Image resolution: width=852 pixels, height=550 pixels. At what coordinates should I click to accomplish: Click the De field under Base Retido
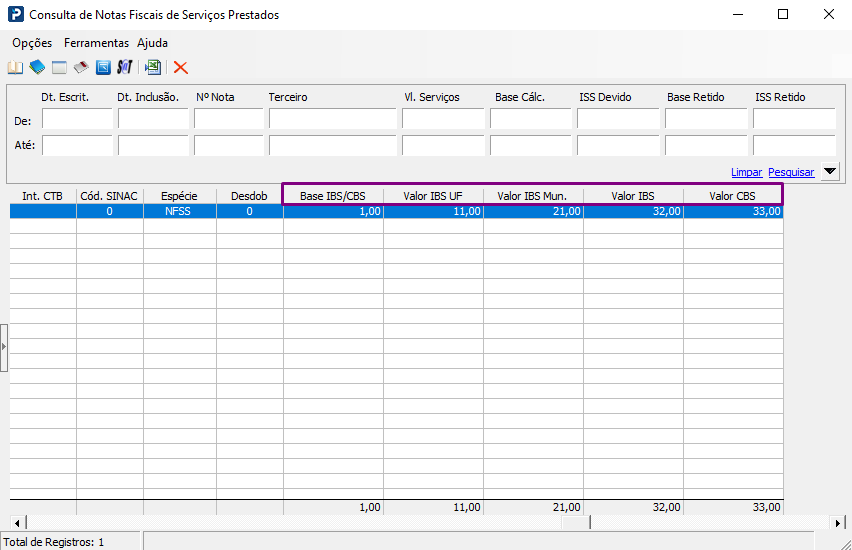706,119
